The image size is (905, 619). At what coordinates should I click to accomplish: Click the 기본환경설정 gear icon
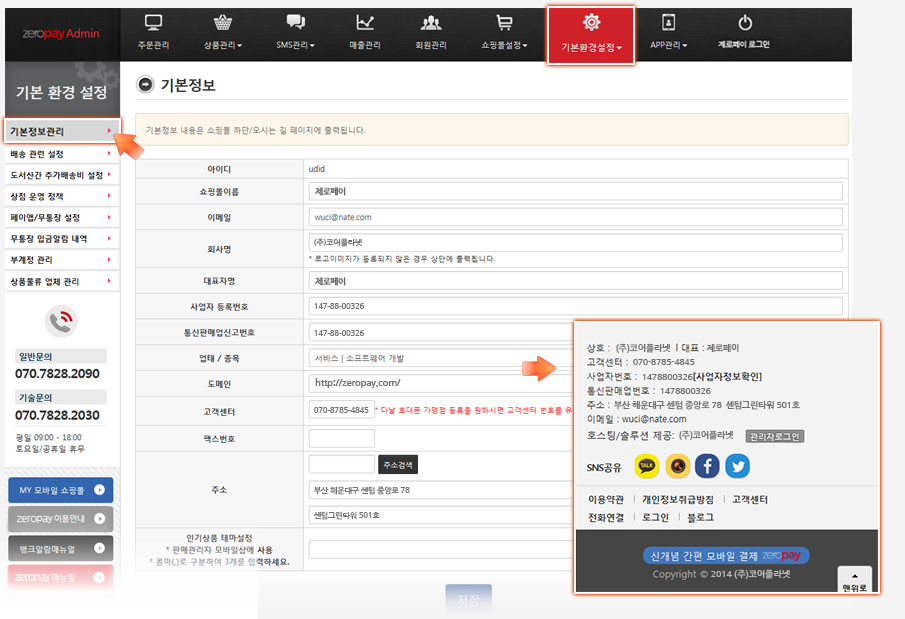click(591, 23)
